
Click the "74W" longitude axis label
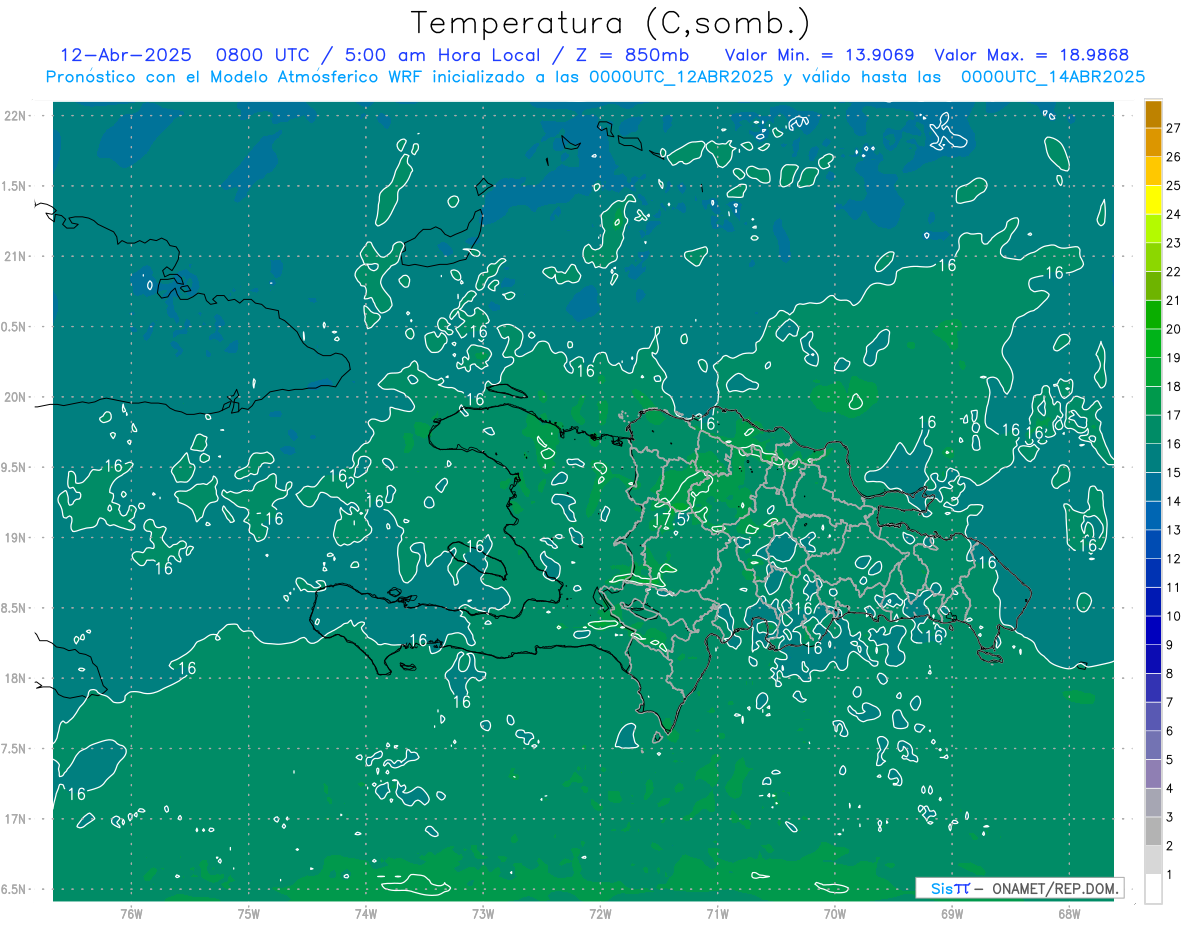tap(366, 912)
